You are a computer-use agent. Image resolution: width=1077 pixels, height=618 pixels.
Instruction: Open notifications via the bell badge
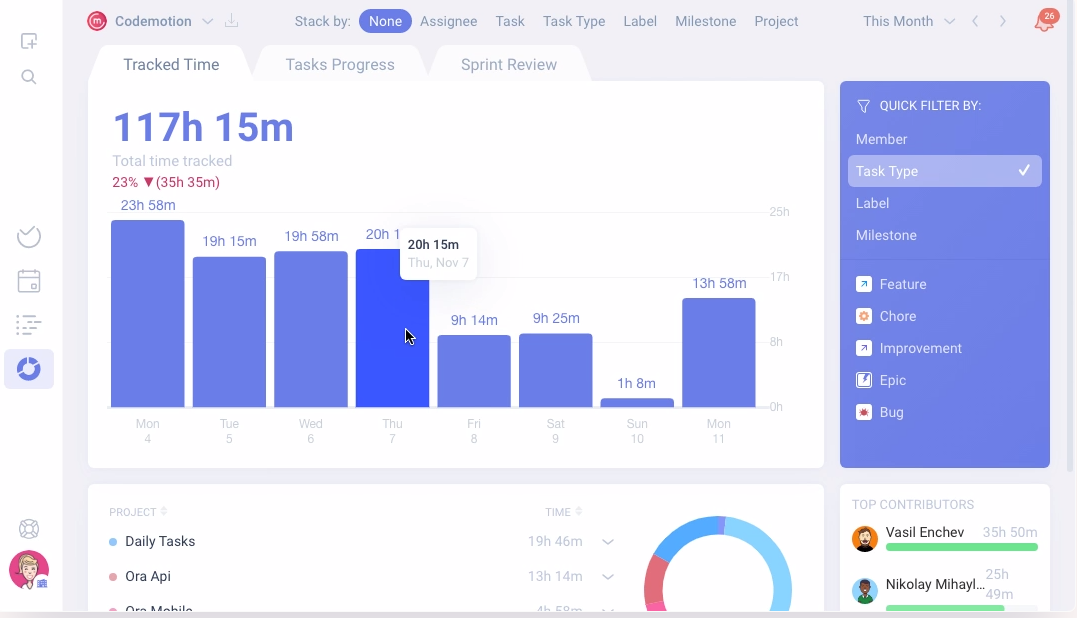(1044, 21)
